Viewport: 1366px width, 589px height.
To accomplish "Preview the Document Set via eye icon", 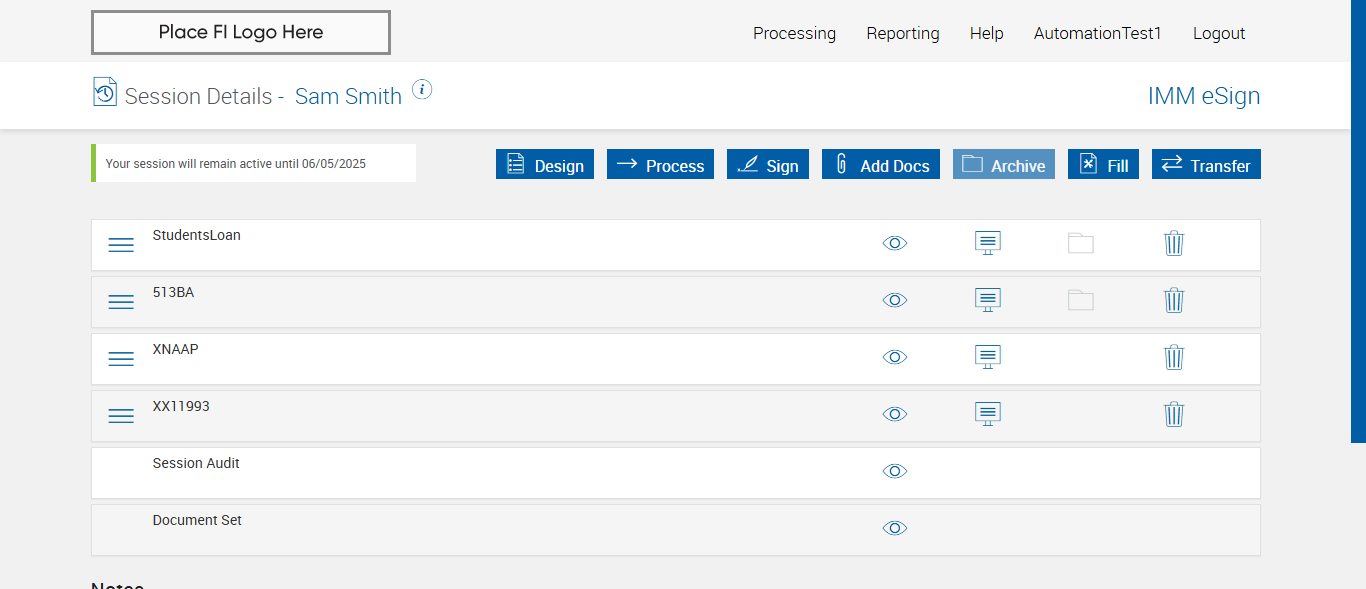I will [x=895, y=528].
